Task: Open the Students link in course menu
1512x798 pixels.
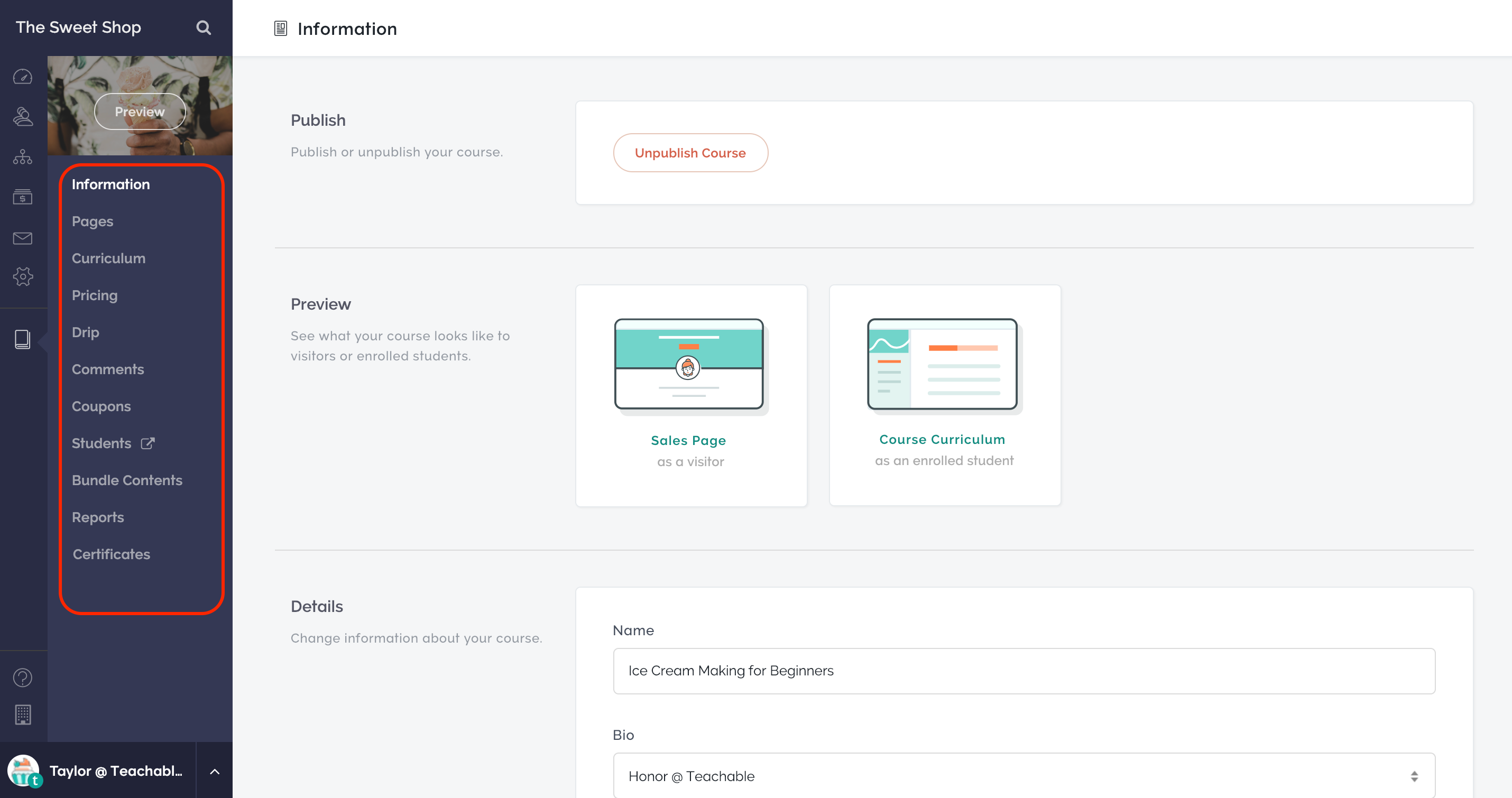Action: 102,443
